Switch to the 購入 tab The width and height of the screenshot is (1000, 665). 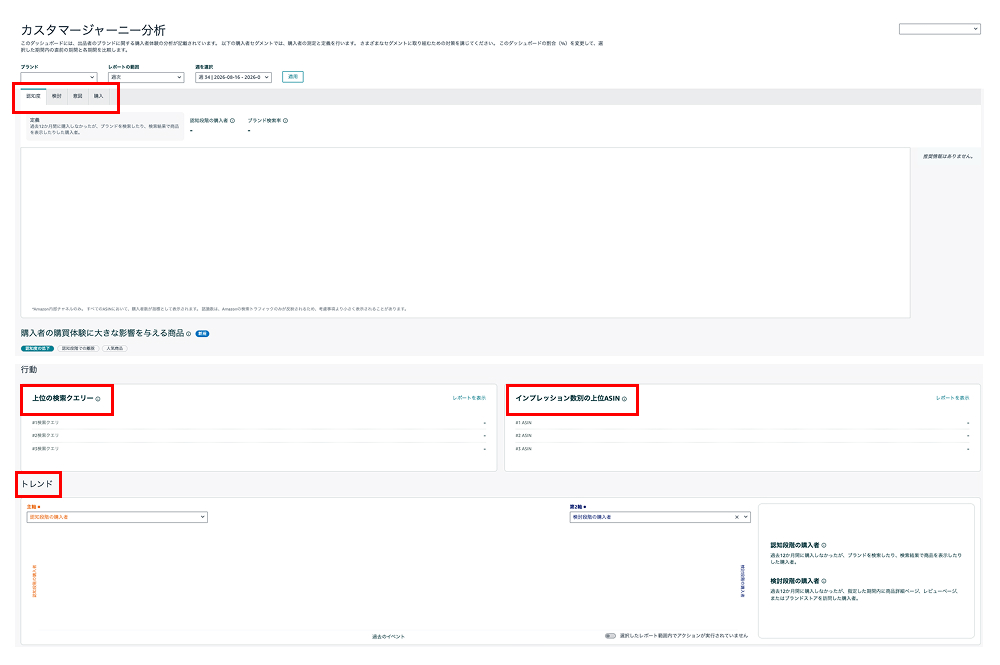99,96
